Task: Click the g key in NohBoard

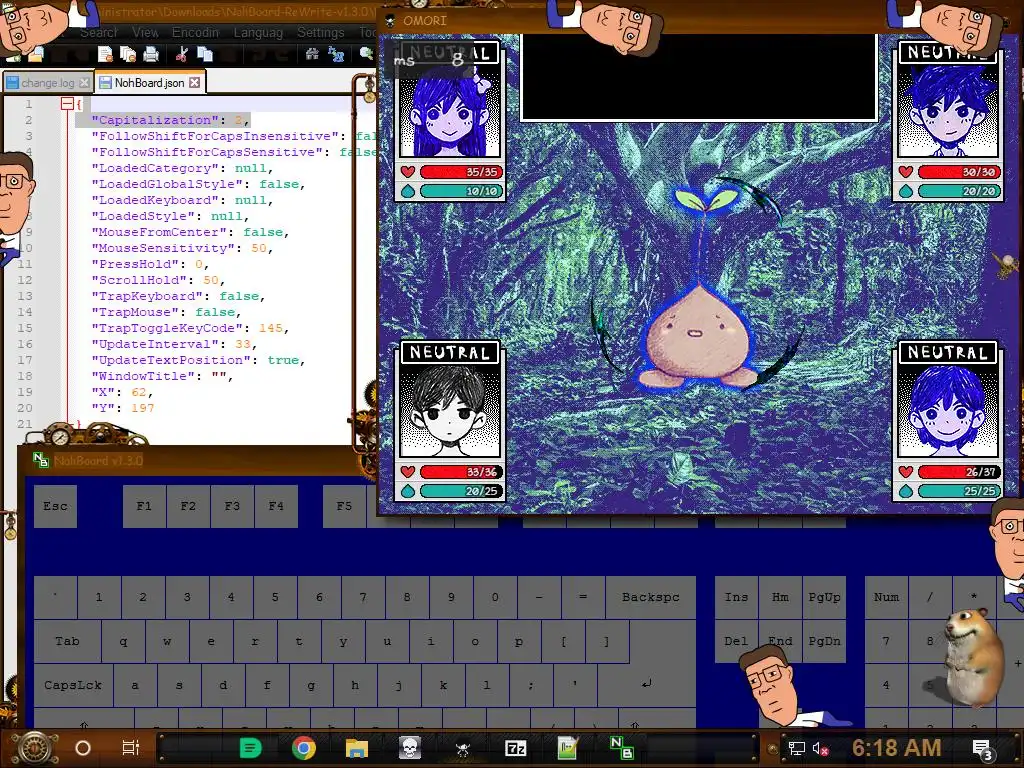Action: [311, 685]
